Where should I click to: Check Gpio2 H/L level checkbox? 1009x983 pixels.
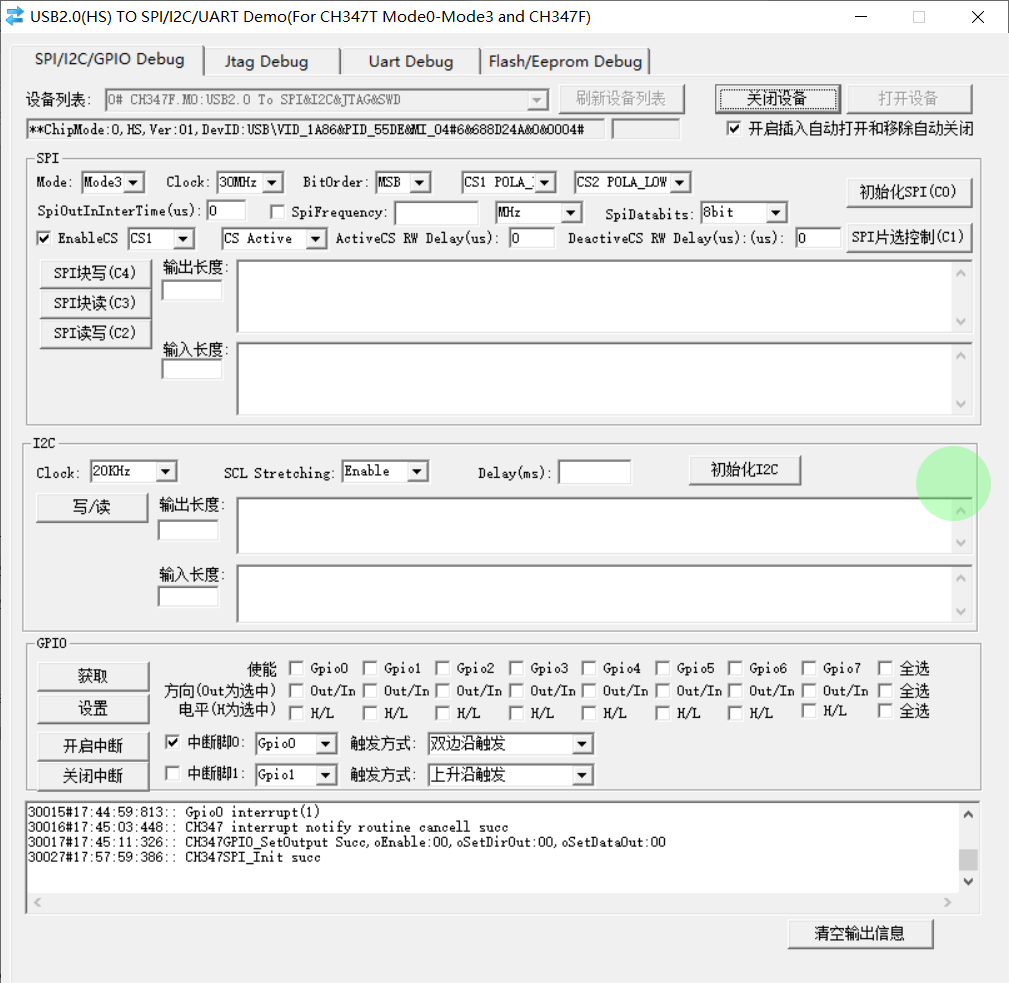click(442, 713)
